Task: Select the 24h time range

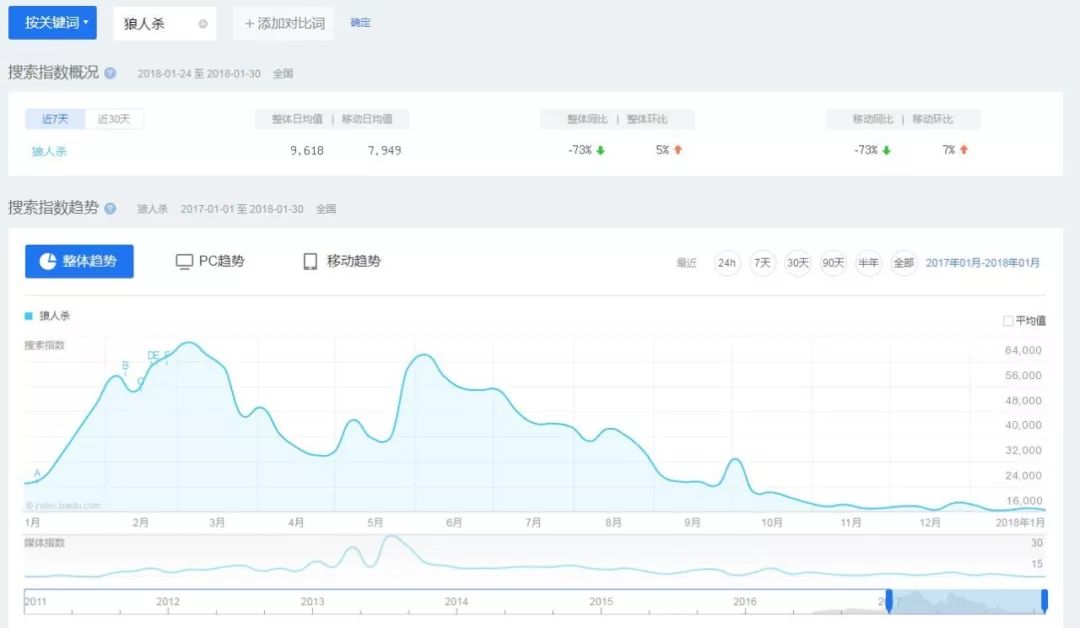Action: tap(727, 263)
